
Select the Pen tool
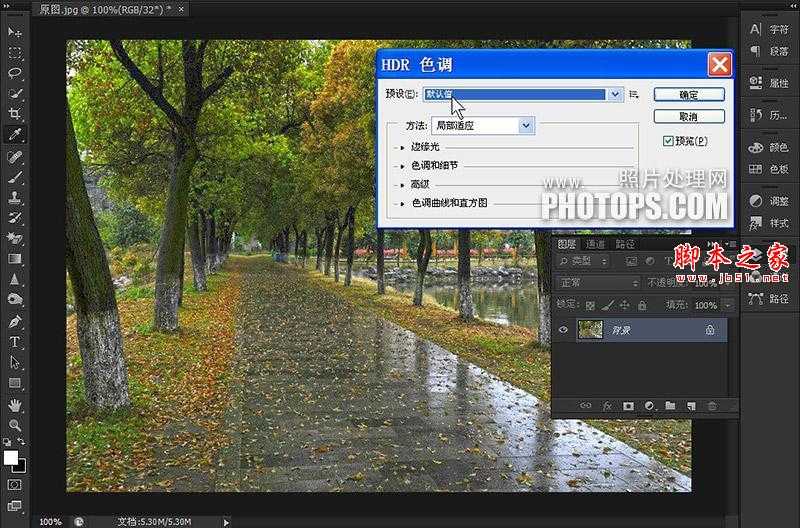14,321
